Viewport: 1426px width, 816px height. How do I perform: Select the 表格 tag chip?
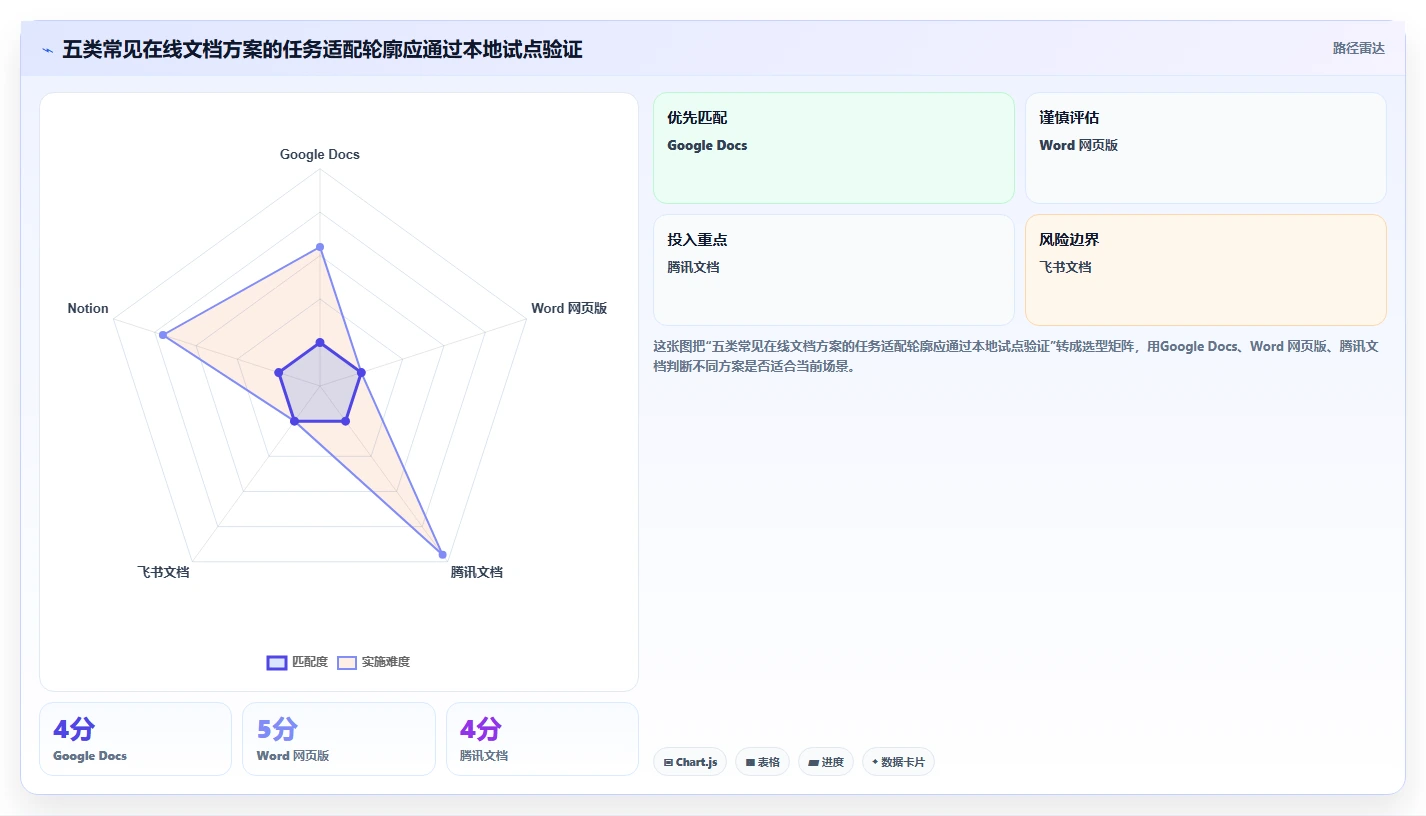click(762, 762)
